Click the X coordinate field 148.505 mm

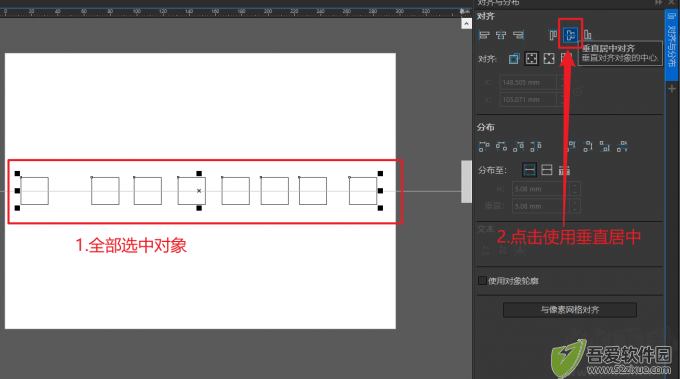(528, 82)
